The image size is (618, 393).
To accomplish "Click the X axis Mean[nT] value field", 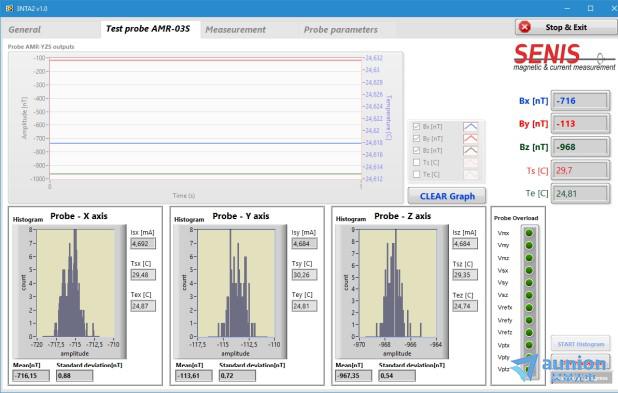I will click(31, 376).
